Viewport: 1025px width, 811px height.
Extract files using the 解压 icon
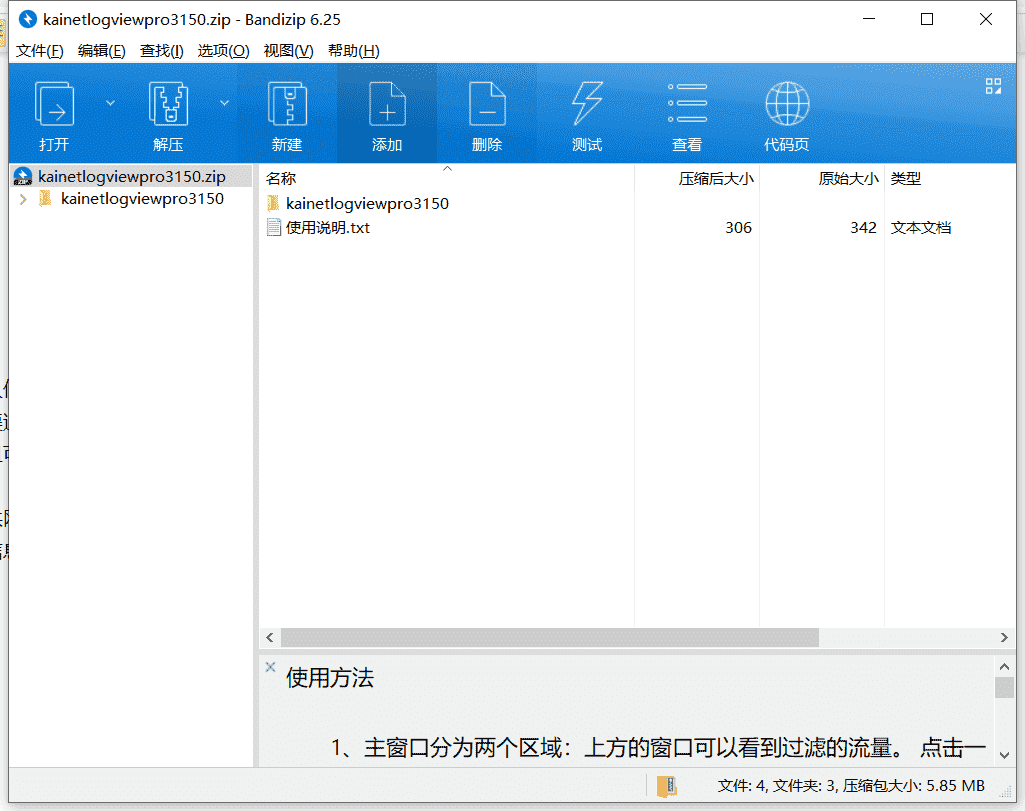169,103
